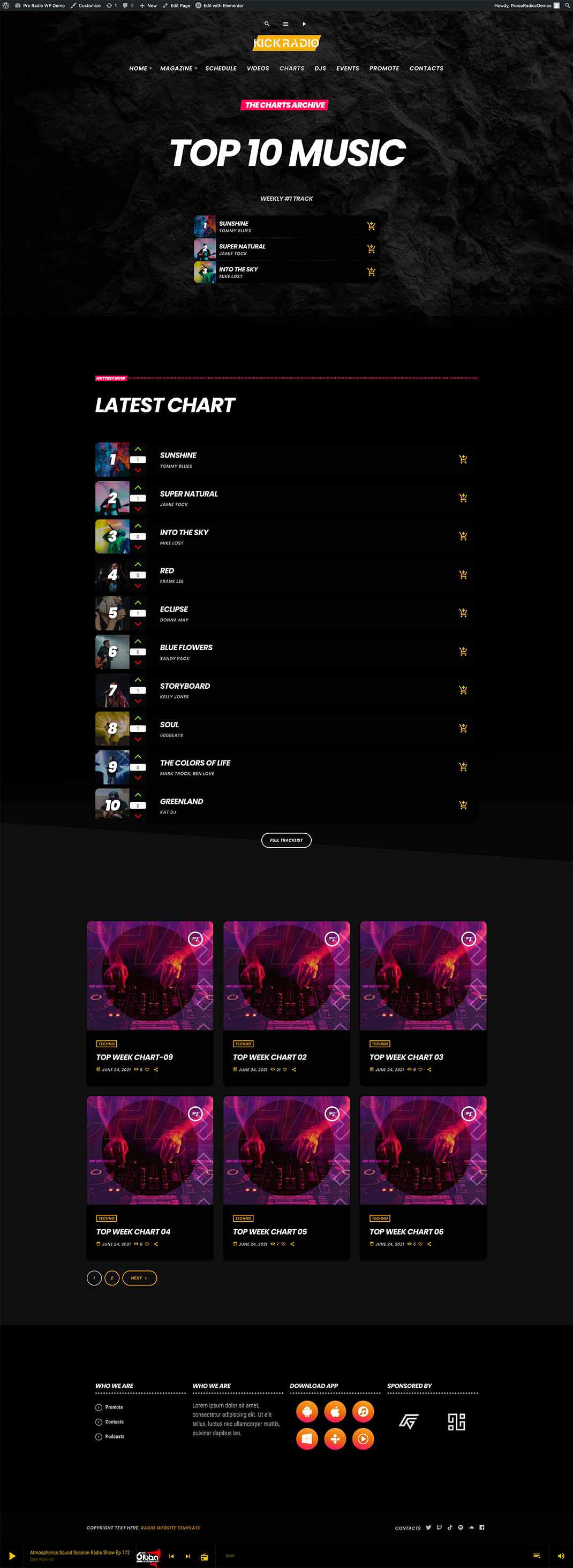Open the hamburger menu icon in header
Screen dimensions: 573x1568
click(285, 24)
